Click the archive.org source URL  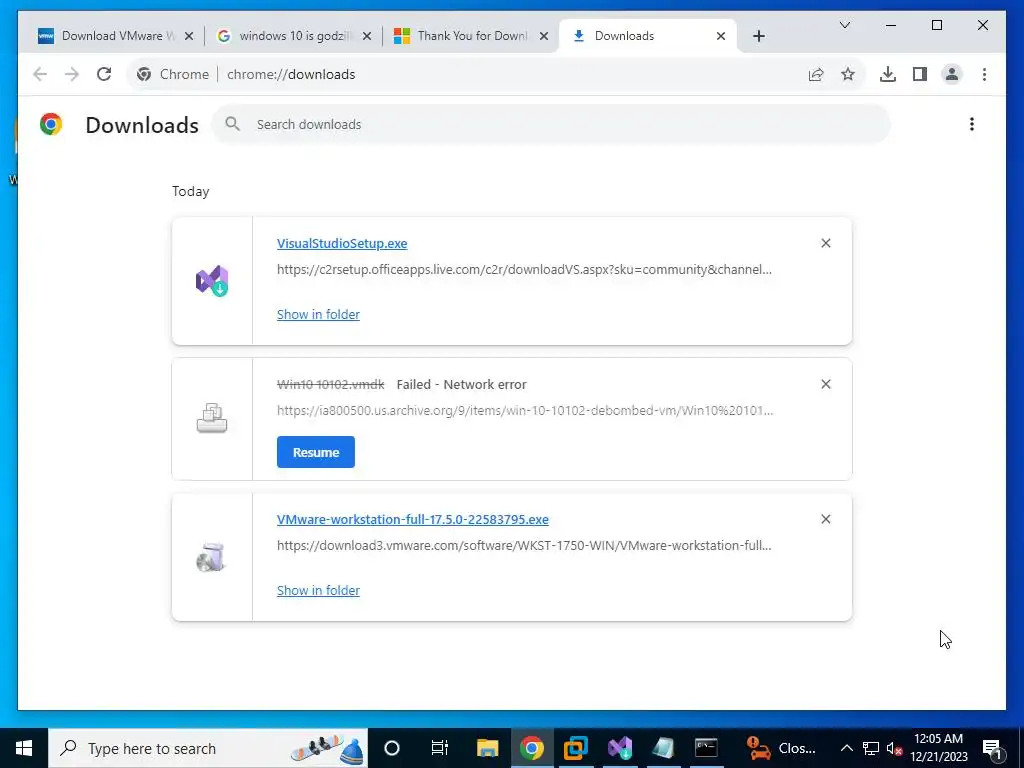point(524,410)
